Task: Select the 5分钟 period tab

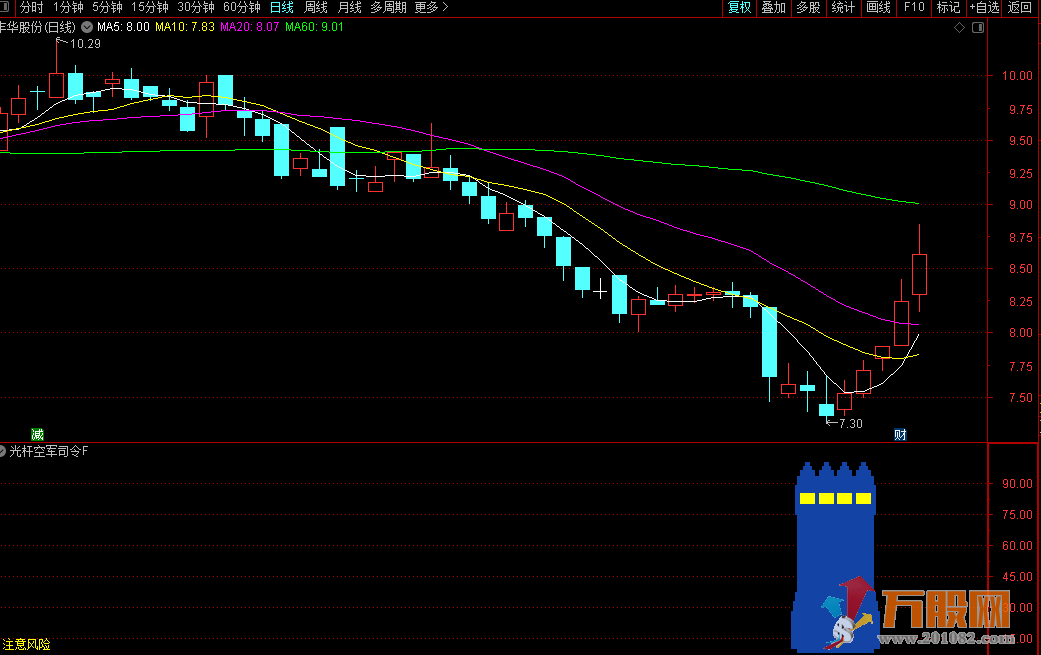Action: point(107,7)
